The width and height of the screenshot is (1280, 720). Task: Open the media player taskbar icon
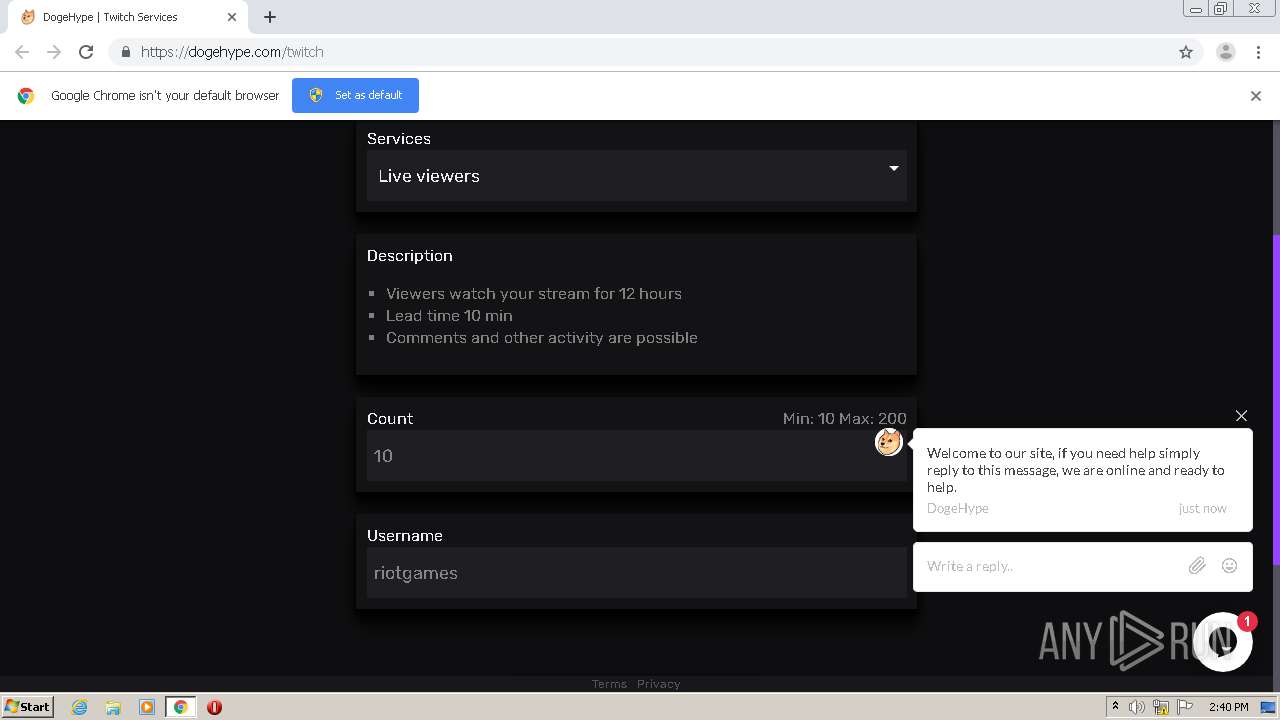(147, 707)
